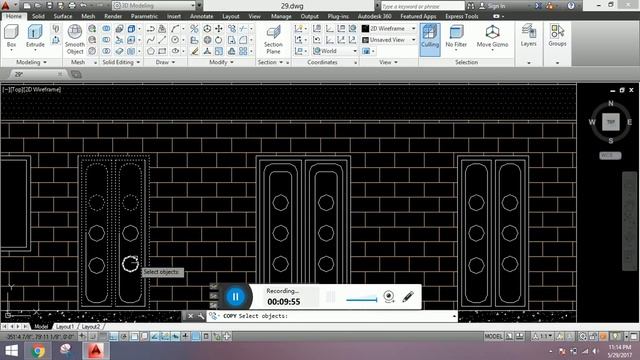The image size is (640, 360).
Task: Select the Box solid tool
Action: point(11,36)
